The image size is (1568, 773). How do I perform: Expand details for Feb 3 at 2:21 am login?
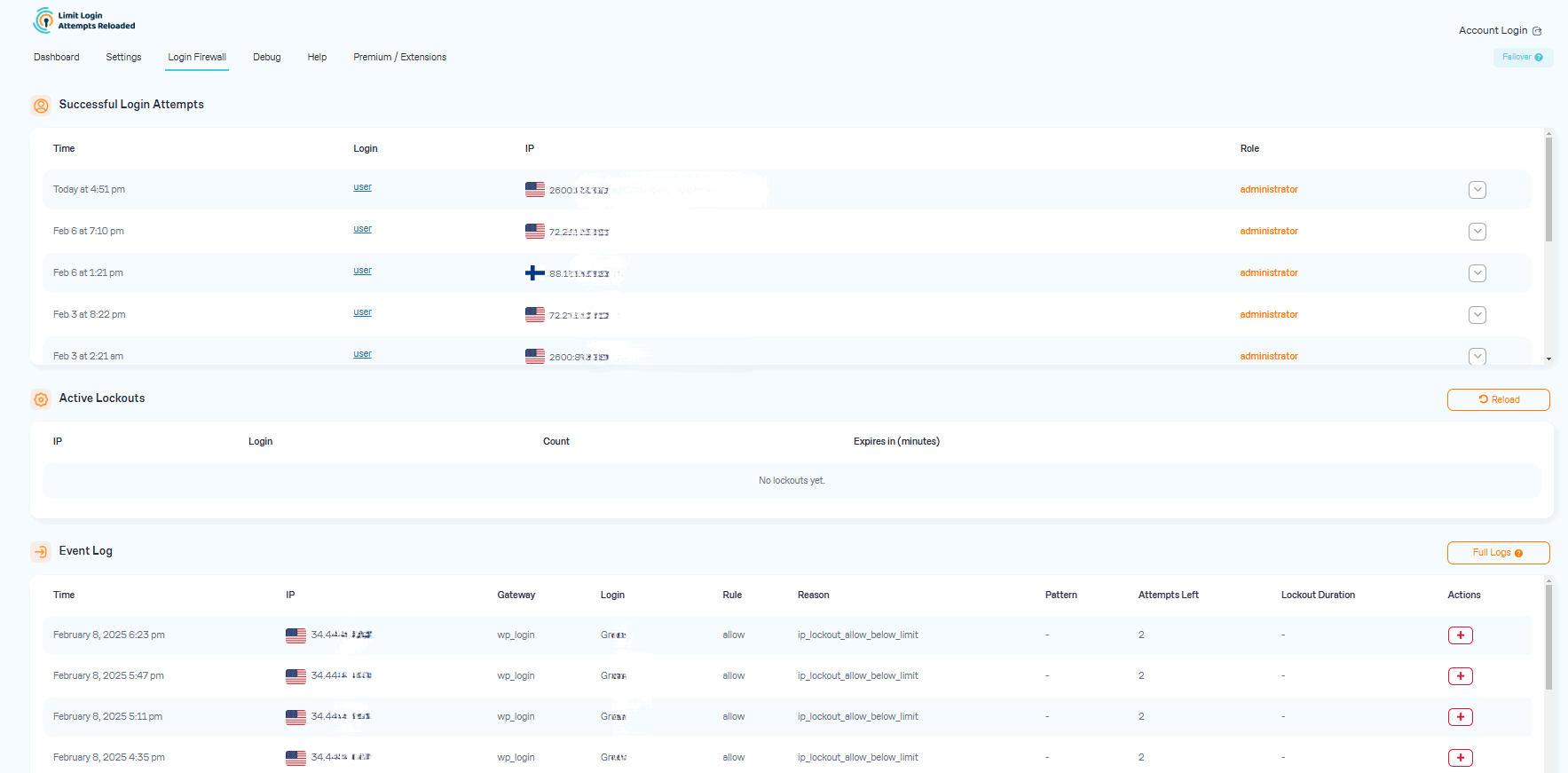[x=1477, y=356]
